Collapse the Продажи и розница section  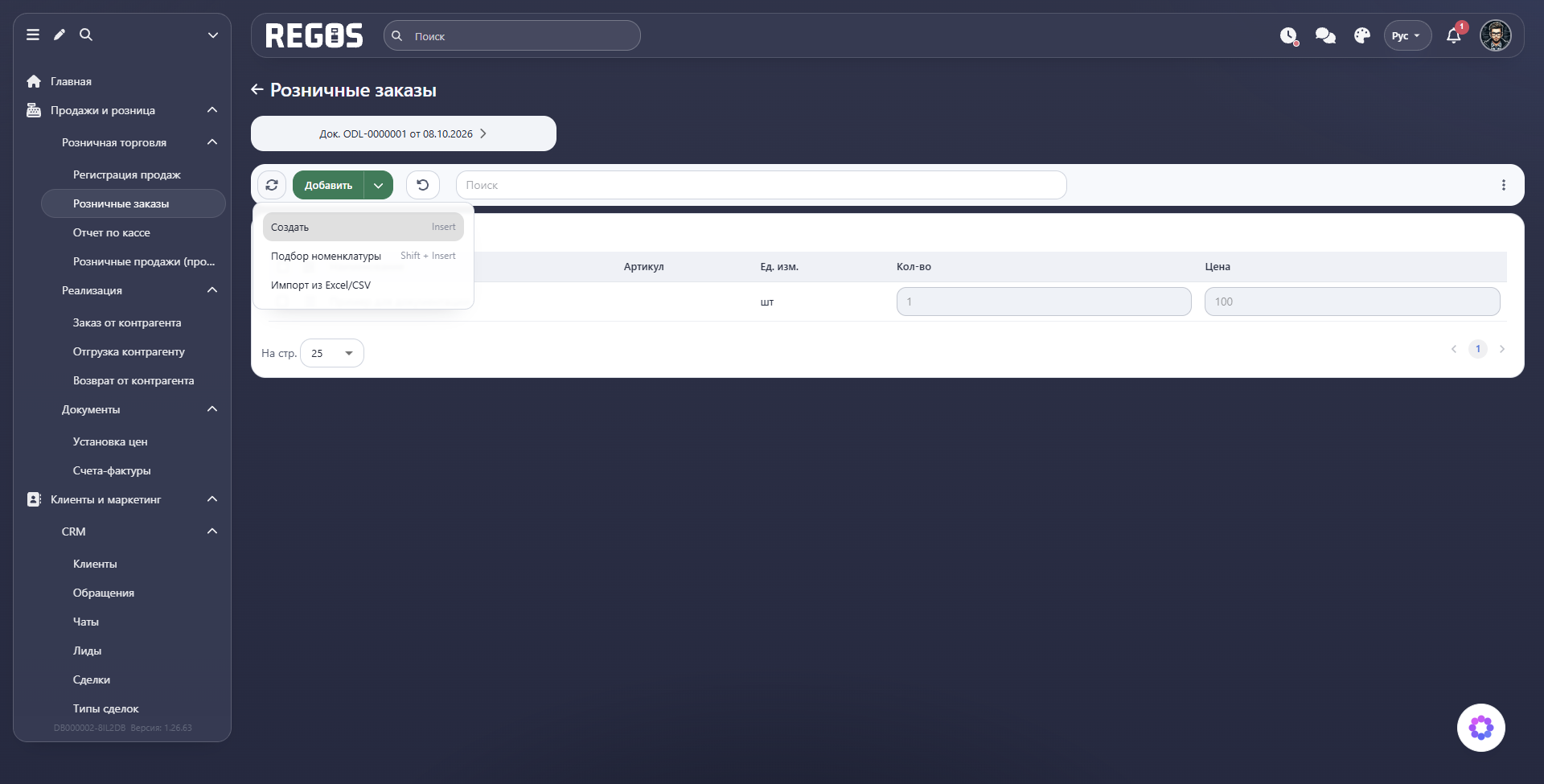(212, 110)
